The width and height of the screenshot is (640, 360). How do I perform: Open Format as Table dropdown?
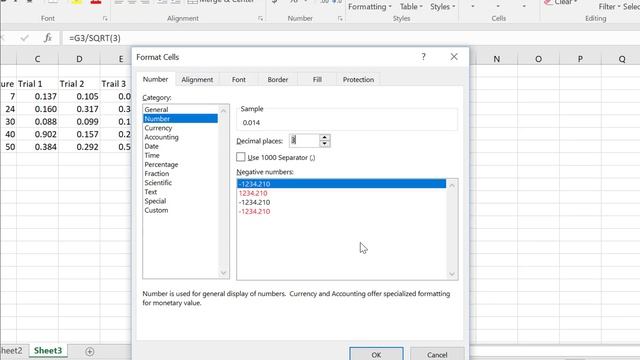pos(411,7)
